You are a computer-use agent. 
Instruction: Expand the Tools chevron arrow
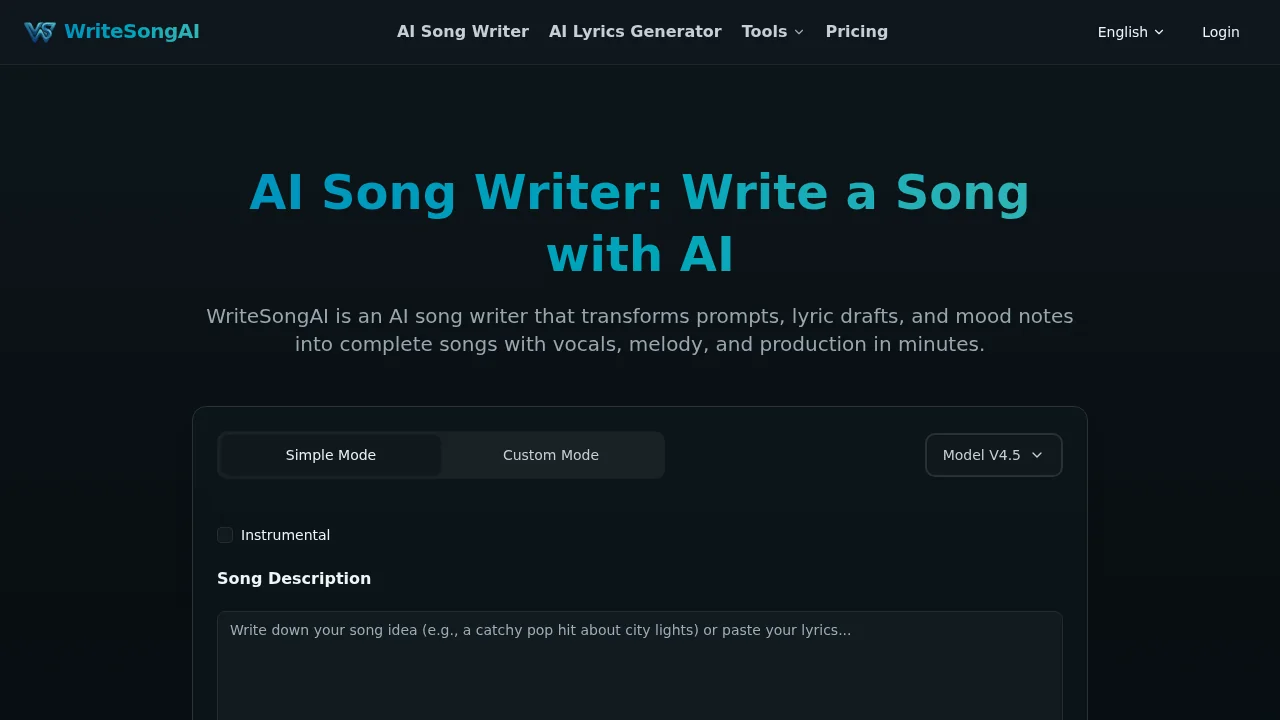click(x=799, y=32)
